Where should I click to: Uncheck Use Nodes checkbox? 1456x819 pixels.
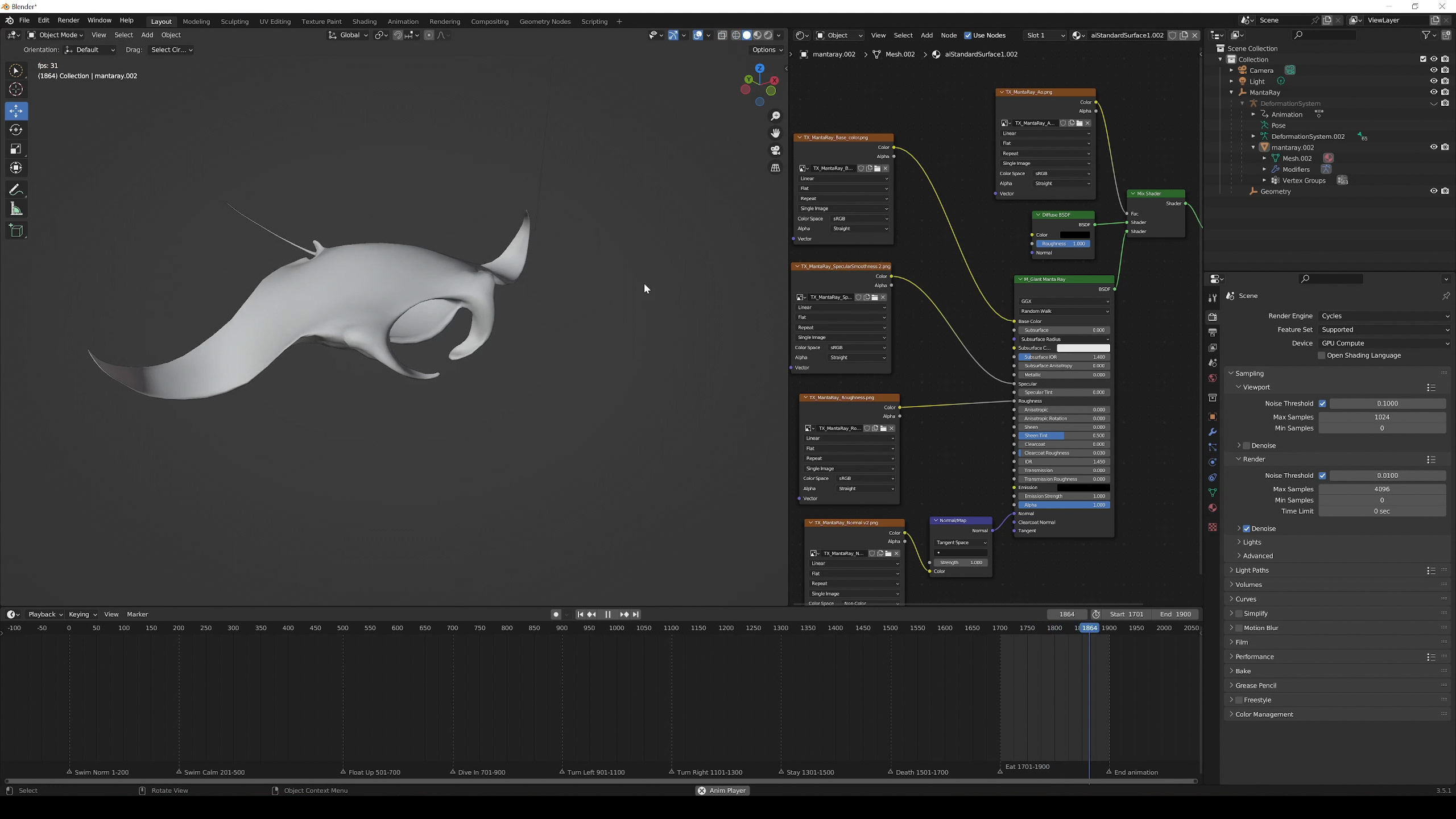[967, 35]
